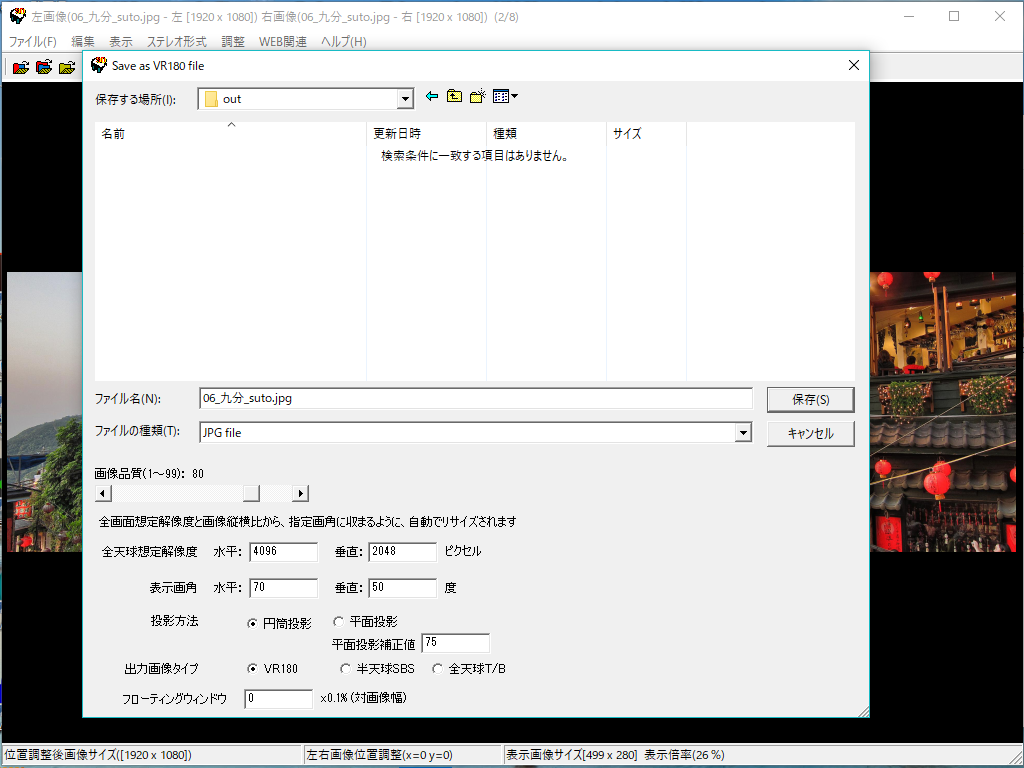Click status bar 表示画像サイズ text
The height and width of the screenshot is (768, 1024).
click(x=615, y=755)
